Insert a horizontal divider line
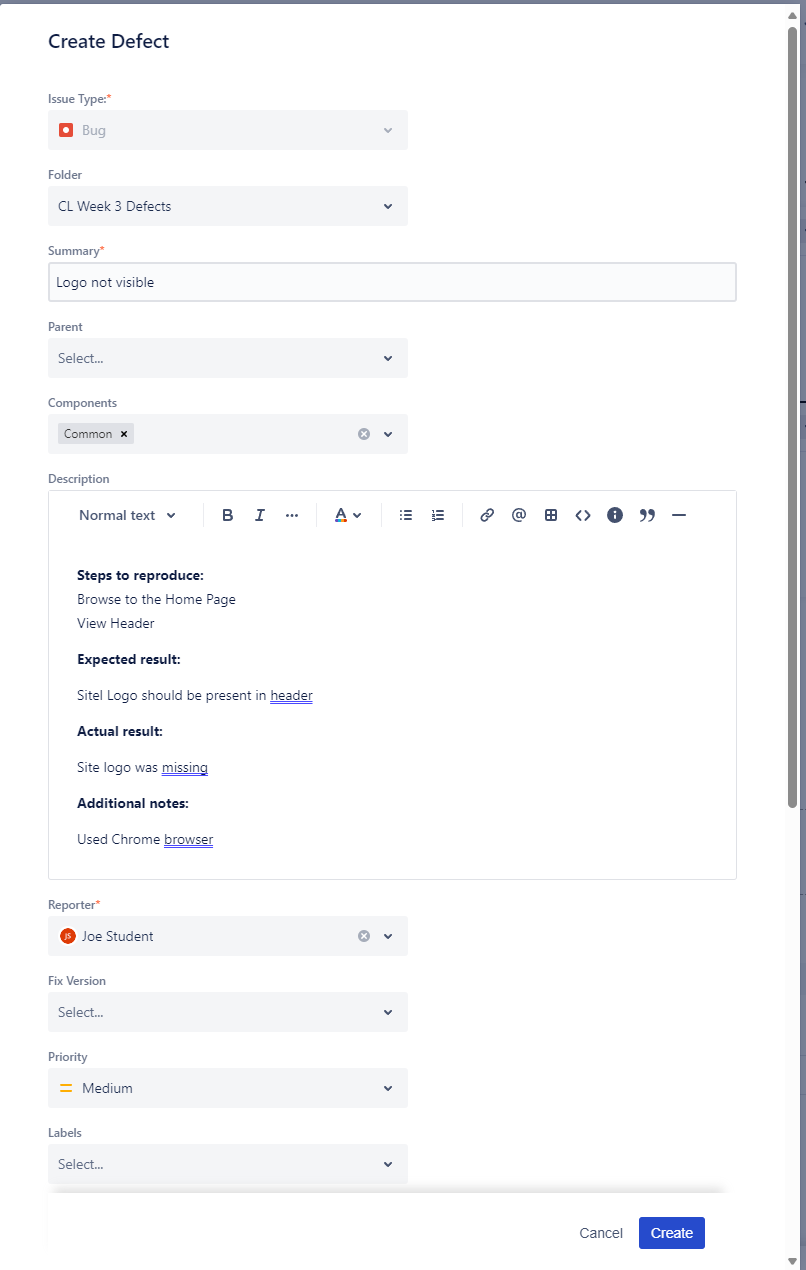Screen dimensions: 806x1270 click(679, 515)
